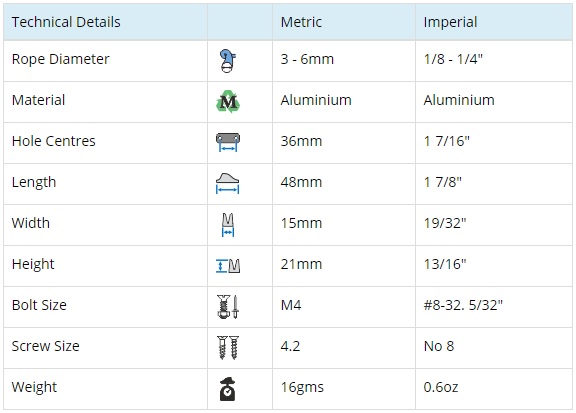Click the green recycling Material icon
The height and width of the screenshot is (413, 576).
[x=228, y=101]
